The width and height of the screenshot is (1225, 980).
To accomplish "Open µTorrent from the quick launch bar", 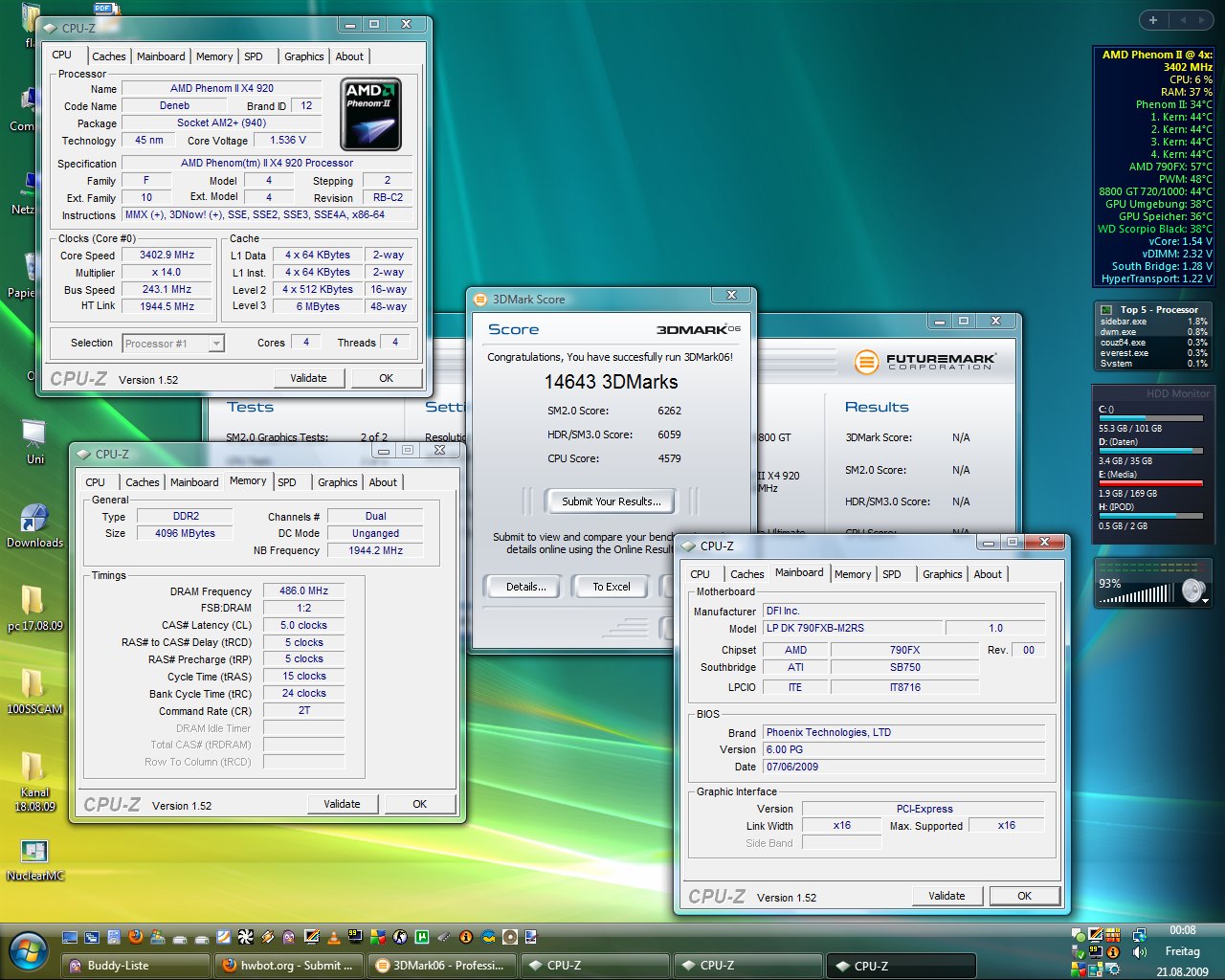I will [422, 937].
